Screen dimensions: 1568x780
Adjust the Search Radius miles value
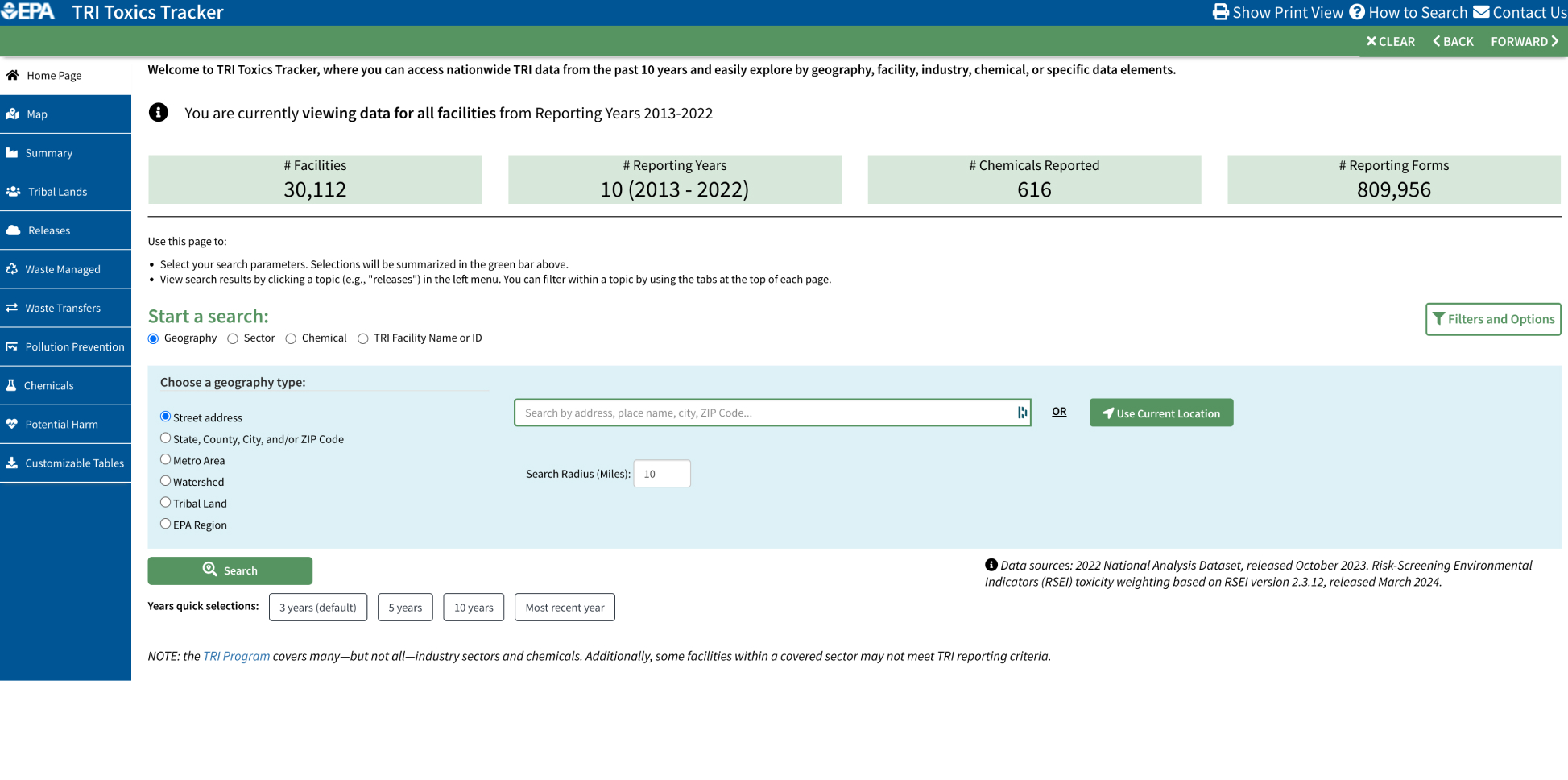661,474
